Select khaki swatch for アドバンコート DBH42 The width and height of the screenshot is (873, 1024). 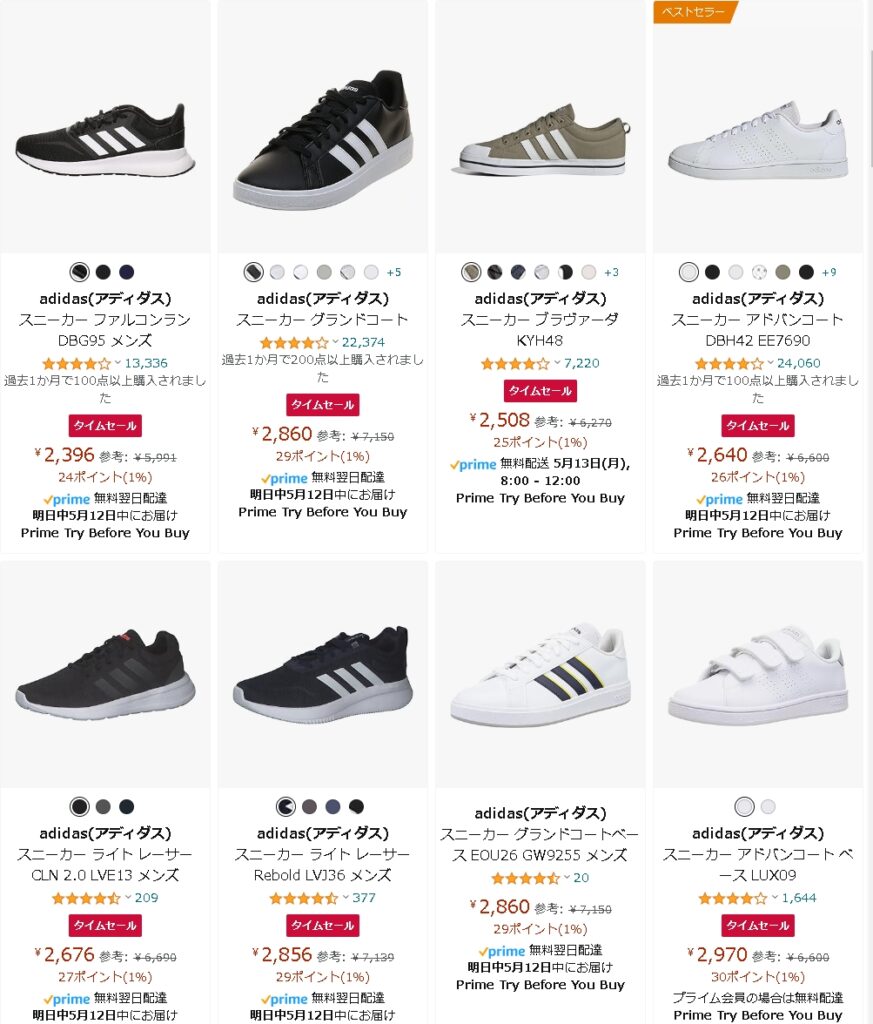[x=782, y=272]
